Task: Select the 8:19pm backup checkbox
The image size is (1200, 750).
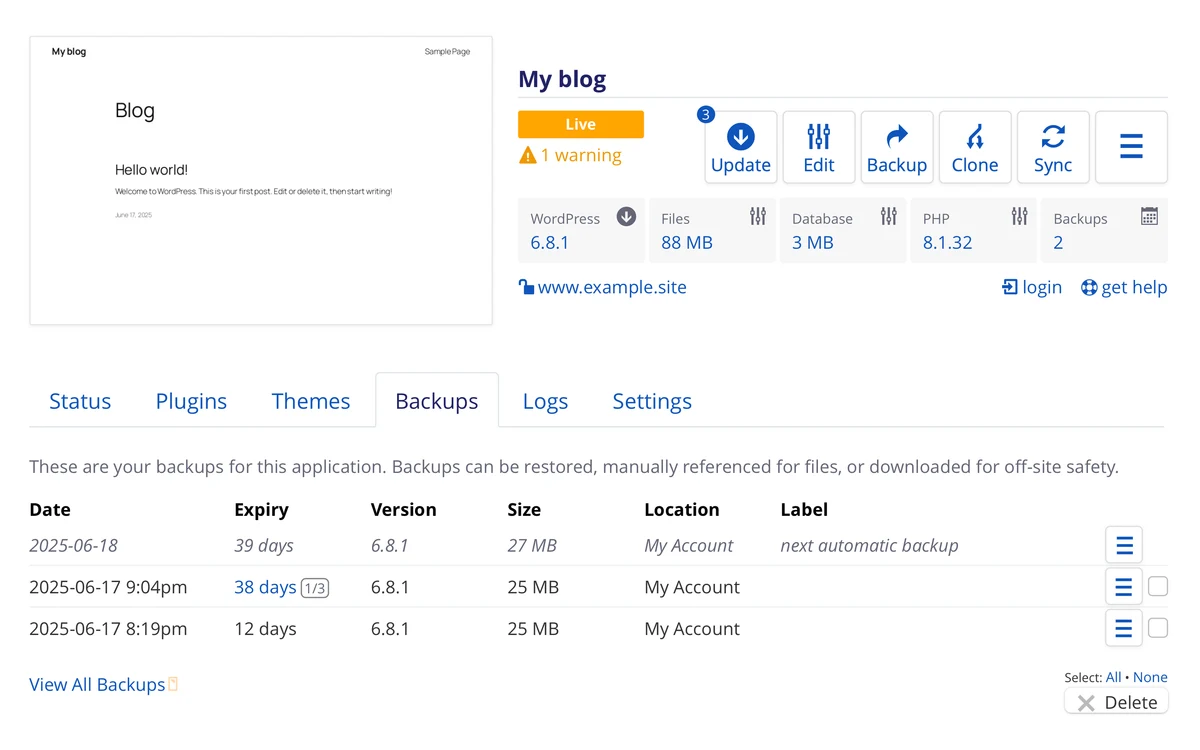Action: tap(1158, 628)
